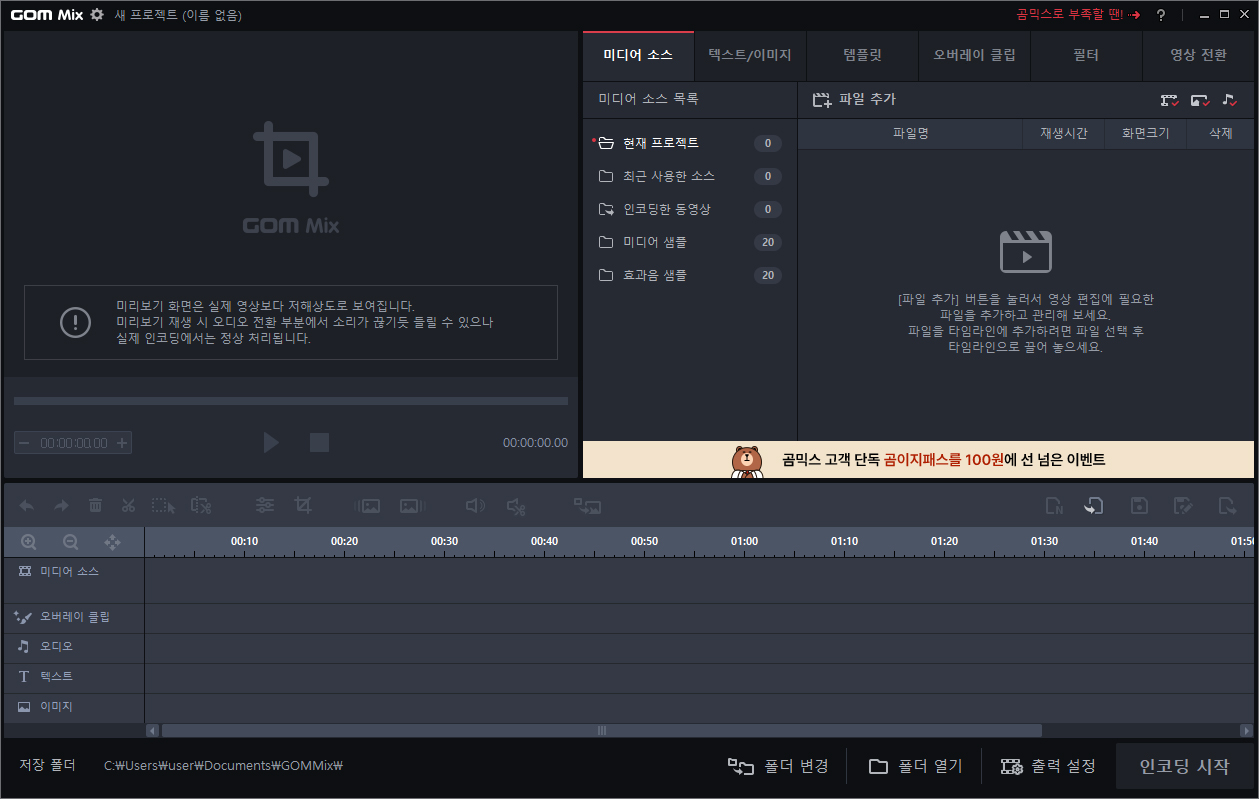Click the dashed box select-region icon
1259x799 pixels.
163,506
